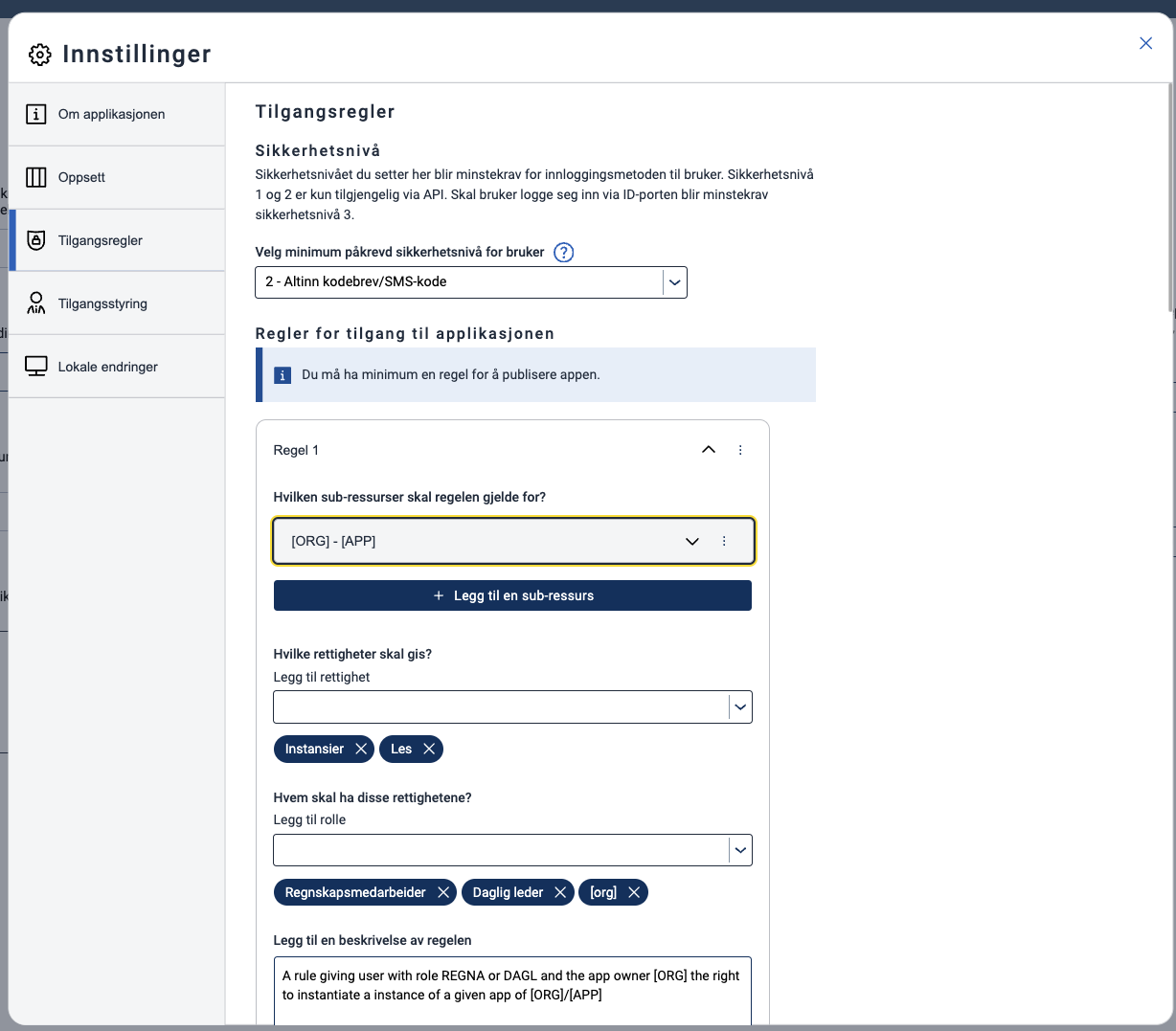Click the person icon for Tilgangsstyring
The height and width of the screenshot is (1031, 1176).
(x=35, y=303)
